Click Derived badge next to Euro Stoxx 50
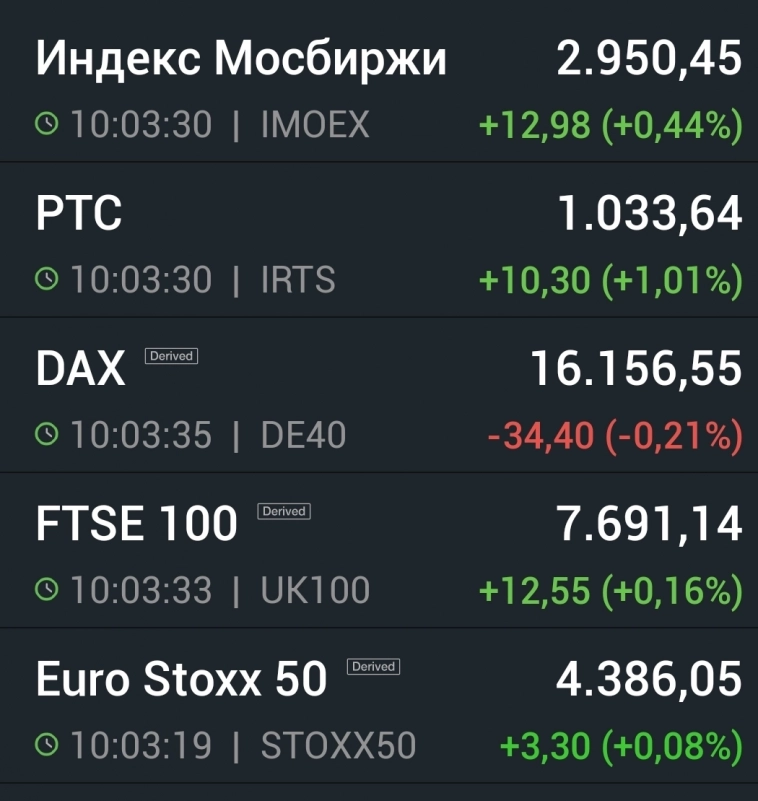 tap(374, 666)
